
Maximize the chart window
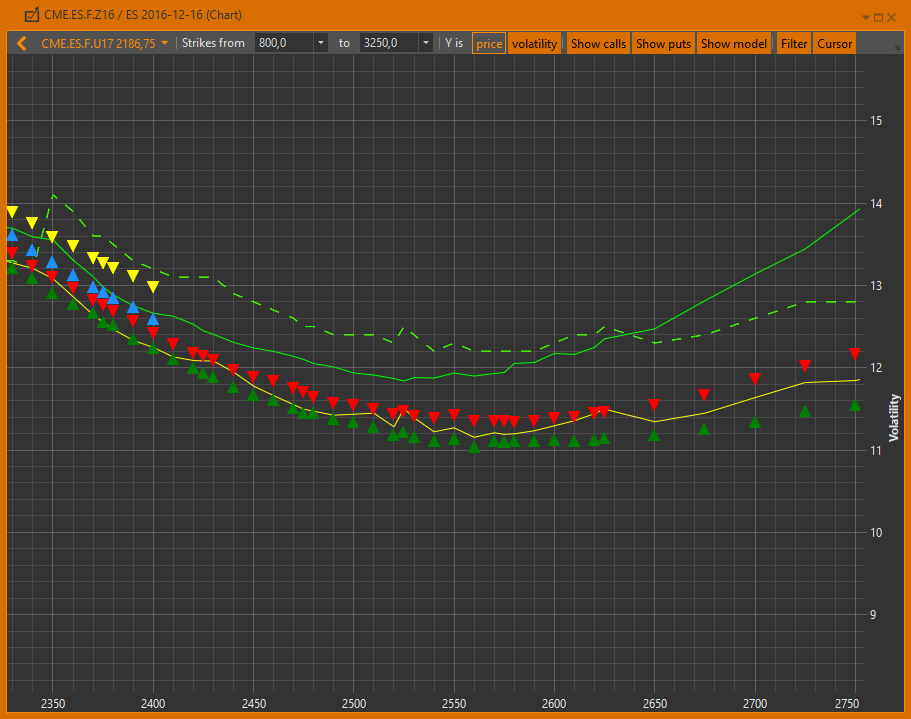[x=878, y=17]
